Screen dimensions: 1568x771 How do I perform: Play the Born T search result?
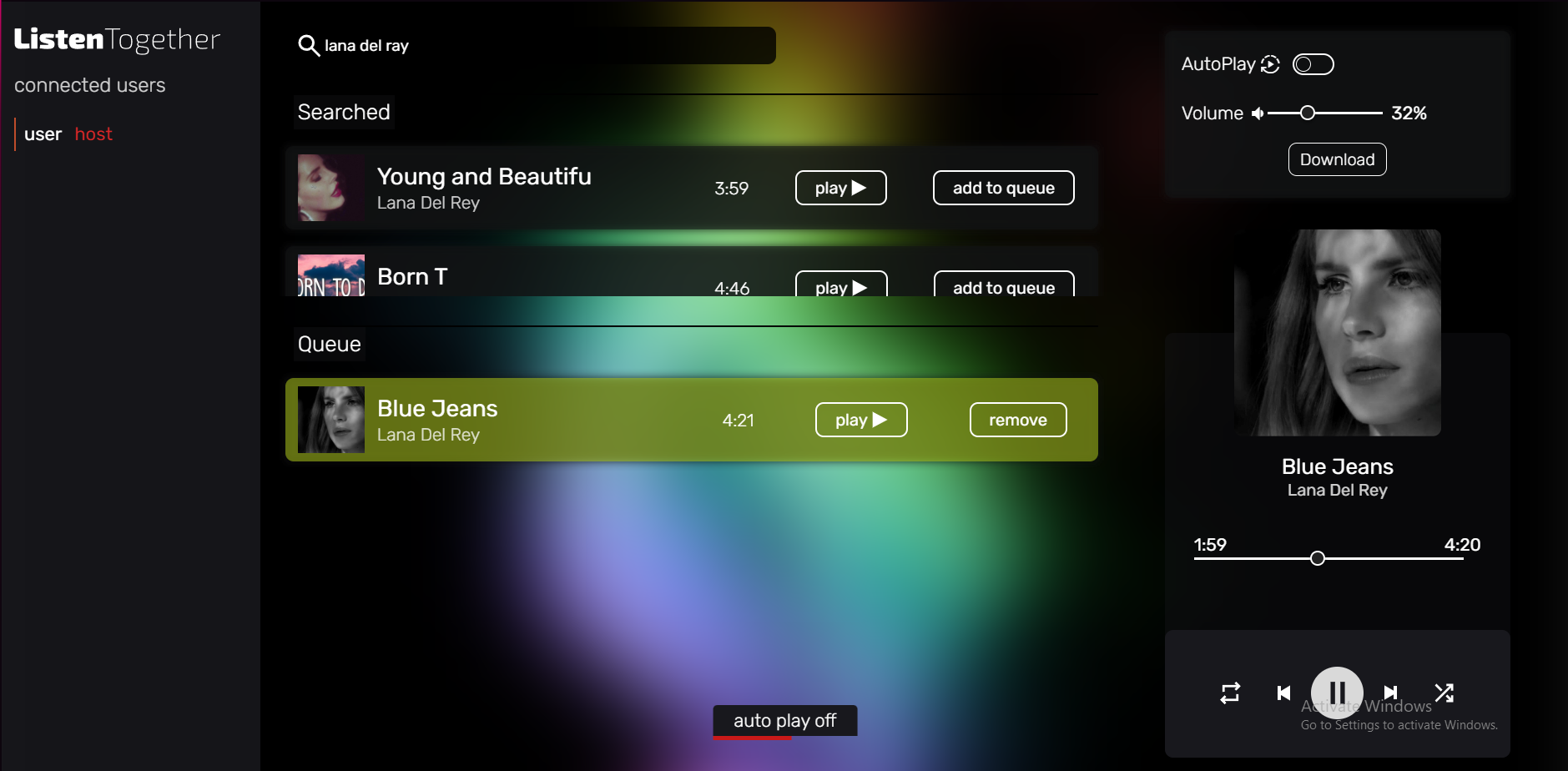point(840,285)
